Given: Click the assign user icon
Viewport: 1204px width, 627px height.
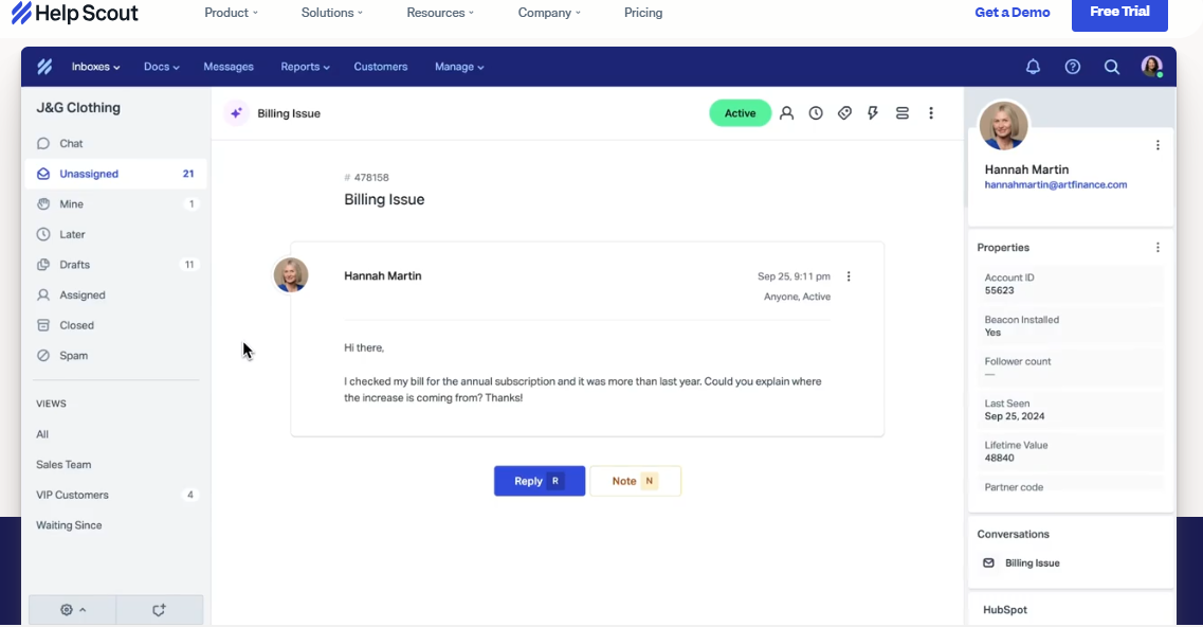Looking at the screenshot, I should point(787,113).
